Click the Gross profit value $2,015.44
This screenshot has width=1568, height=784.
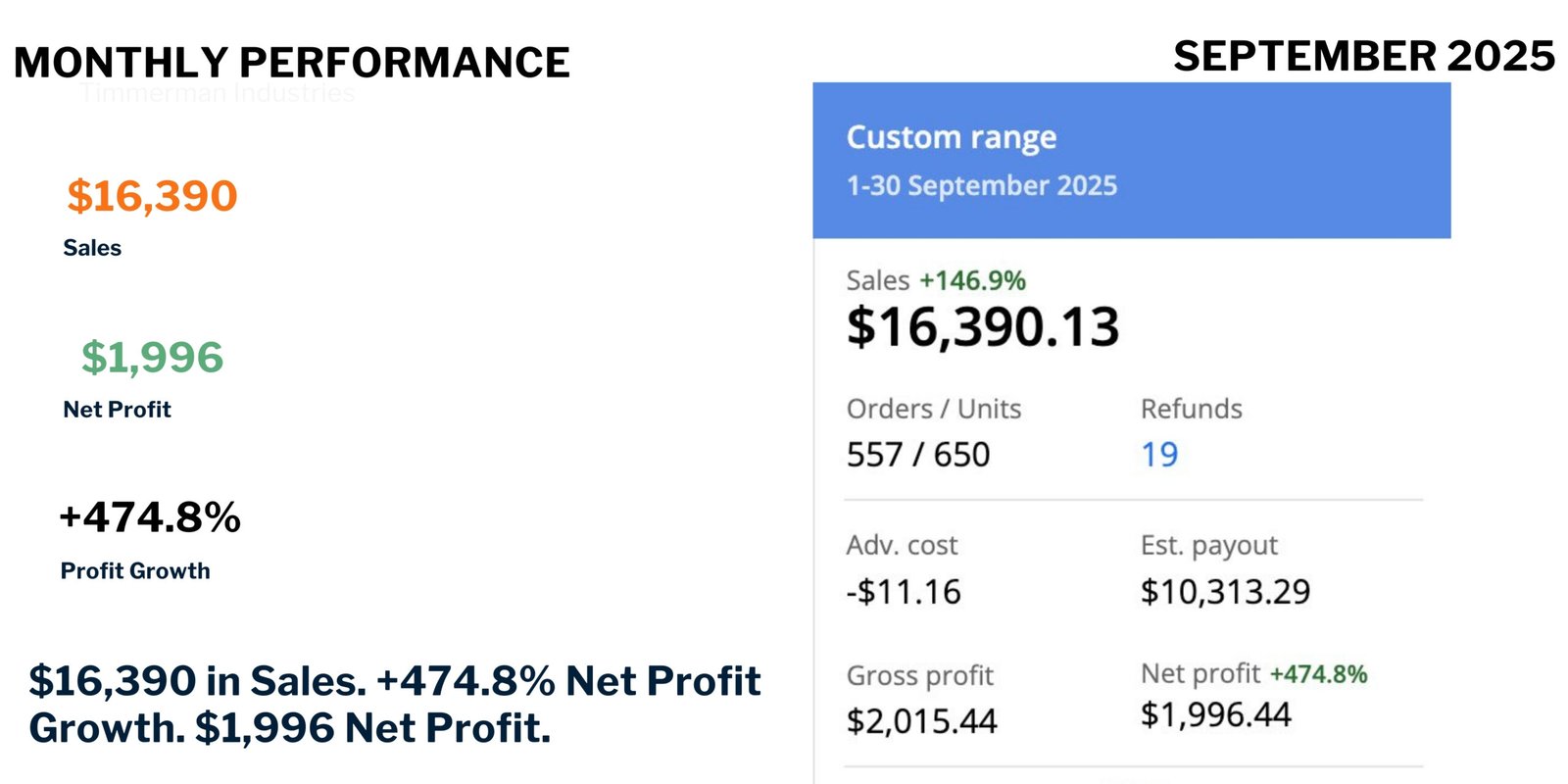click(922, 721)
